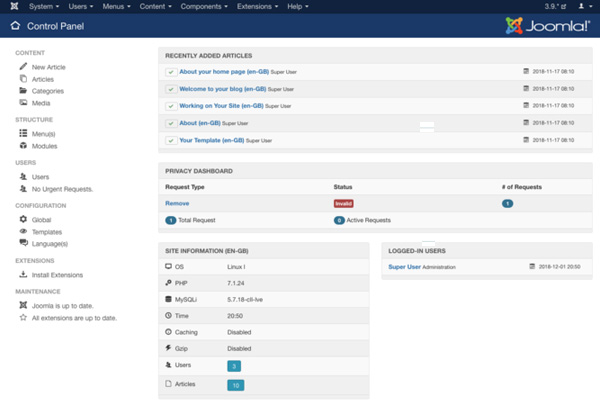Click the MySQLi database icon

[x=168, y=299]
